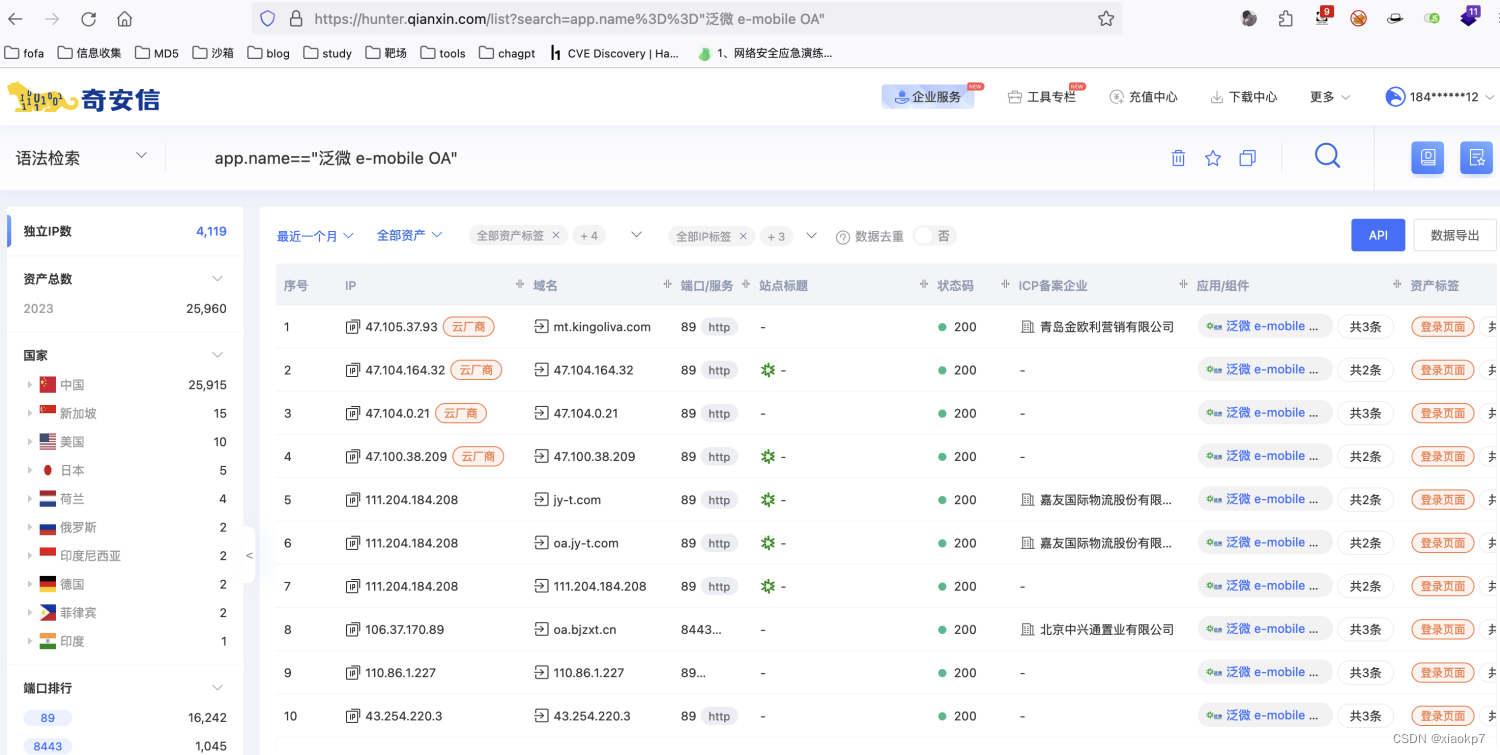The image size is (1500, 755).
Task: Click the IP icon beside 106.37.170.89
Action: 352,630
